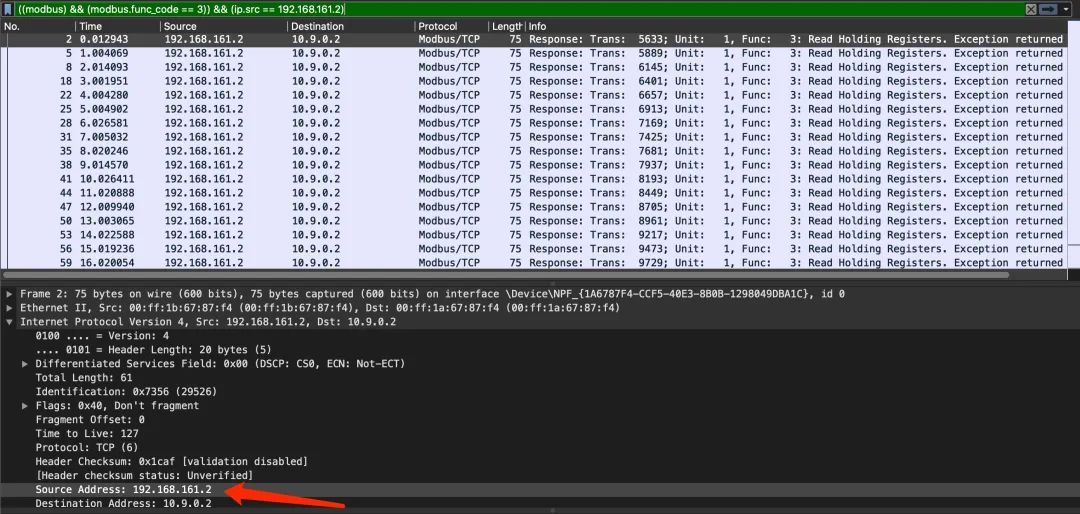Click the Protocol column header
The width and height of the screenshot is (1080, 514).
[448, 26]
